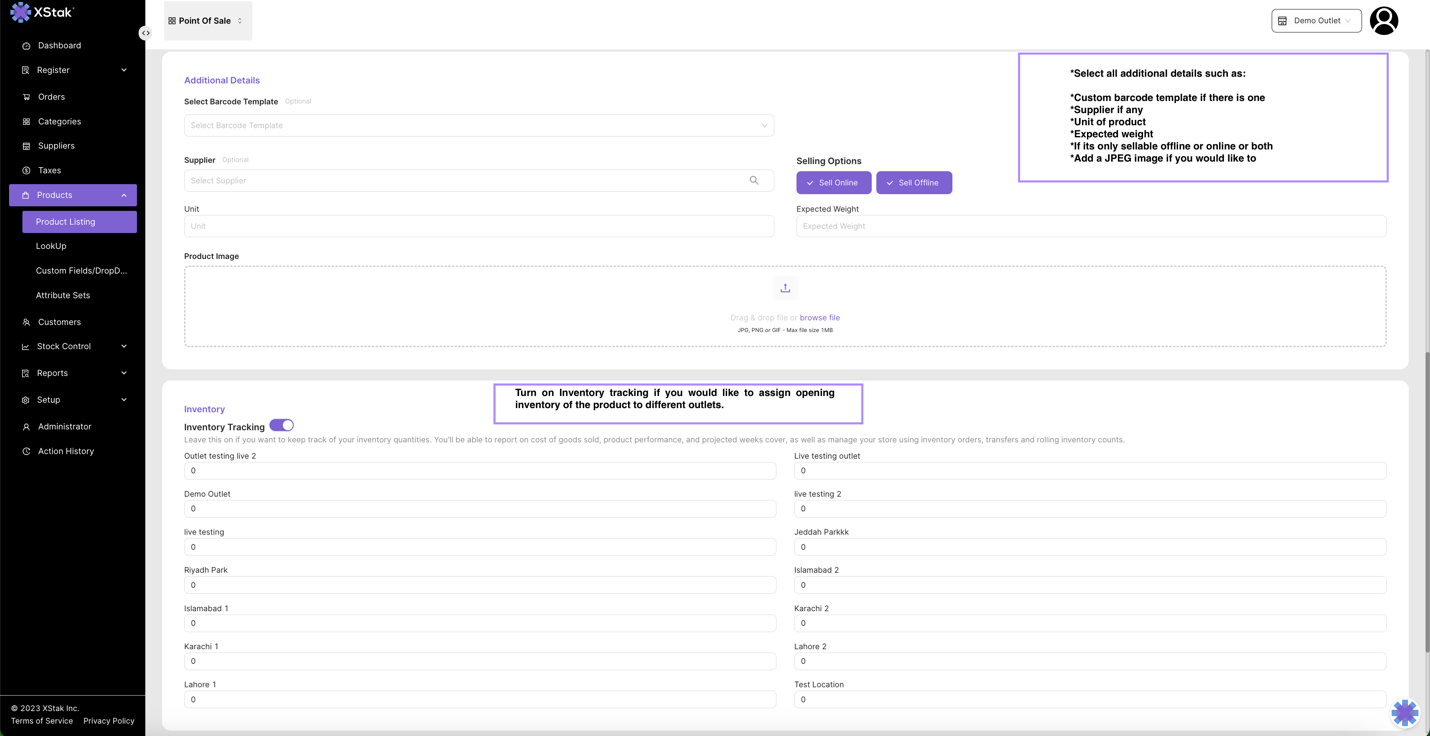Click the supplier search magnifier icon
Screen dimensions: 1430x736
(x=754, y=181)
